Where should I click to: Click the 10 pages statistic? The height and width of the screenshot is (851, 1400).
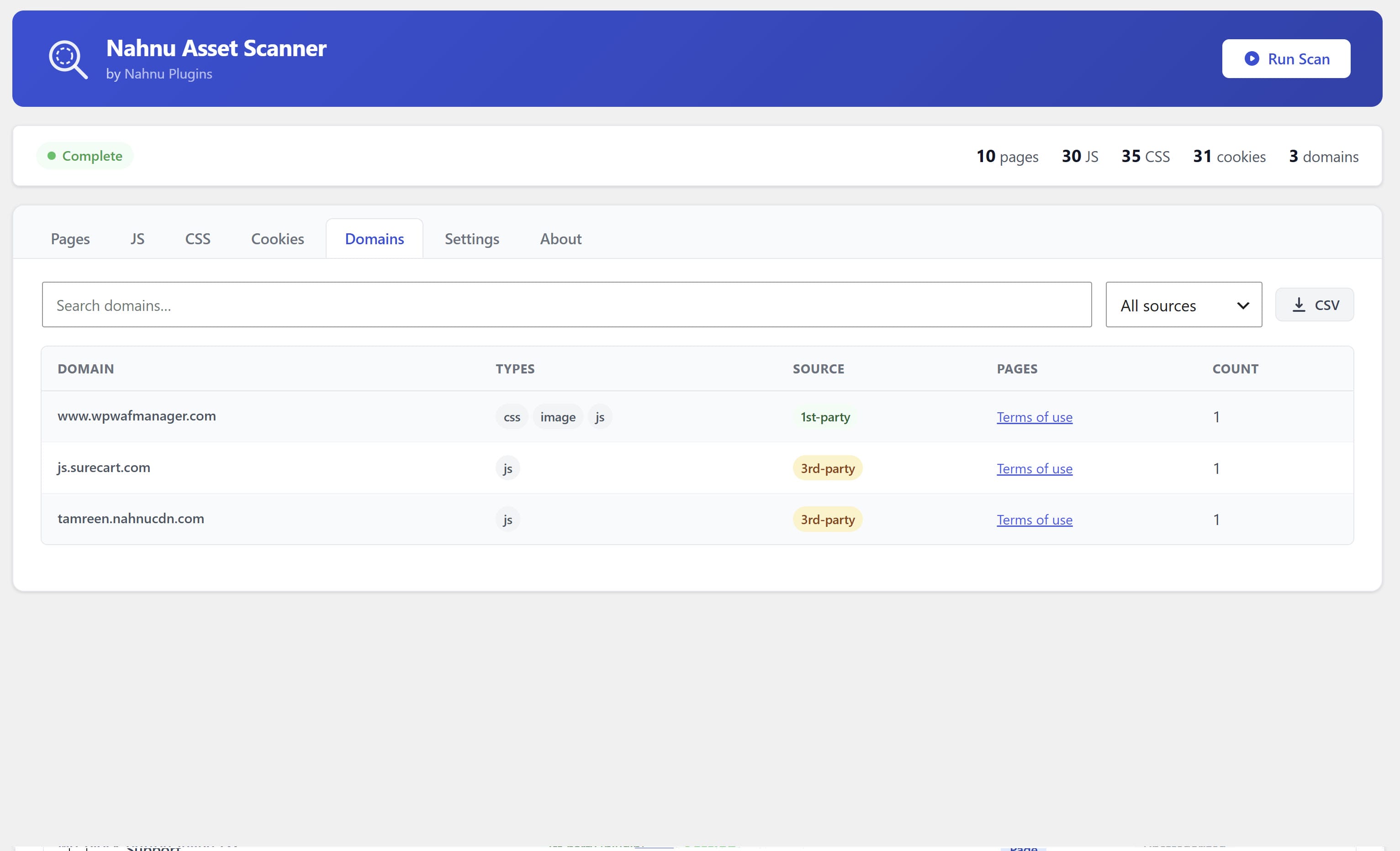tap(1007, 156)
